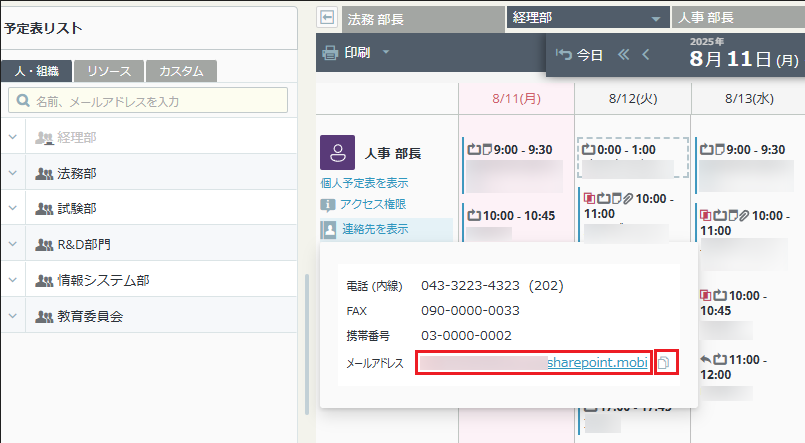This screenshot has width=805, height=443.
Task: Select the 8/11(月) column header
Action: 516,99
